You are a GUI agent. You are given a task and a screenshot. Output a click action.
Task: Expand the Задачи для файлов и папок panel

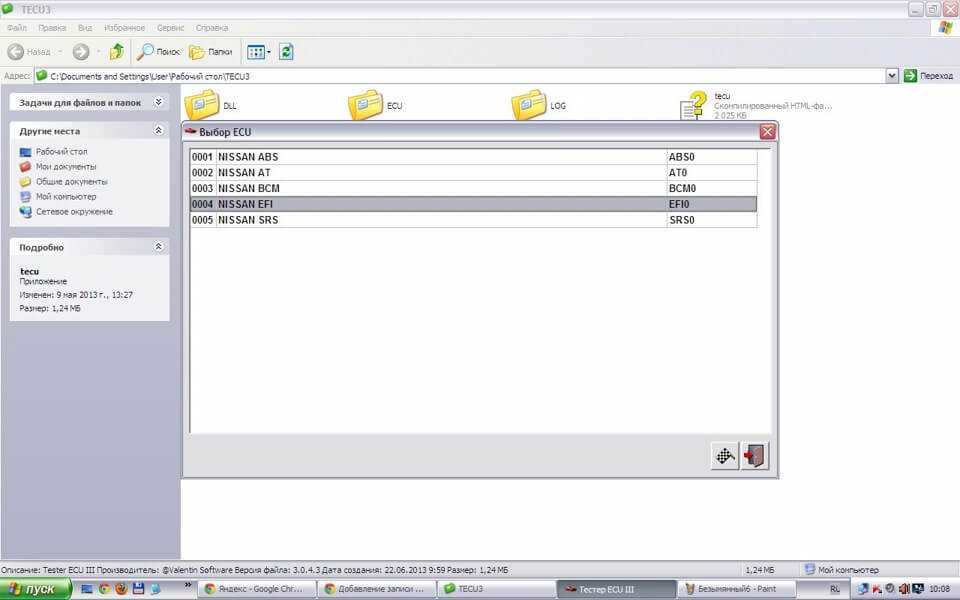click(158, 102)
